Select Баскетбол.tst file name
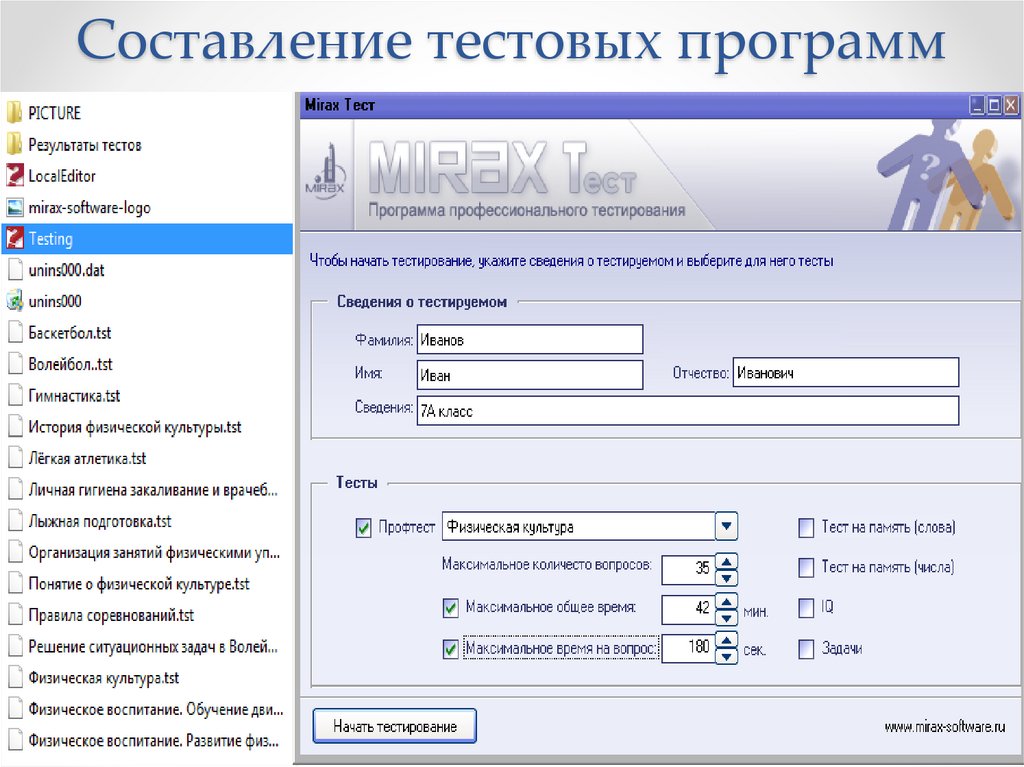1024x767 pixels. pos(70,333)
